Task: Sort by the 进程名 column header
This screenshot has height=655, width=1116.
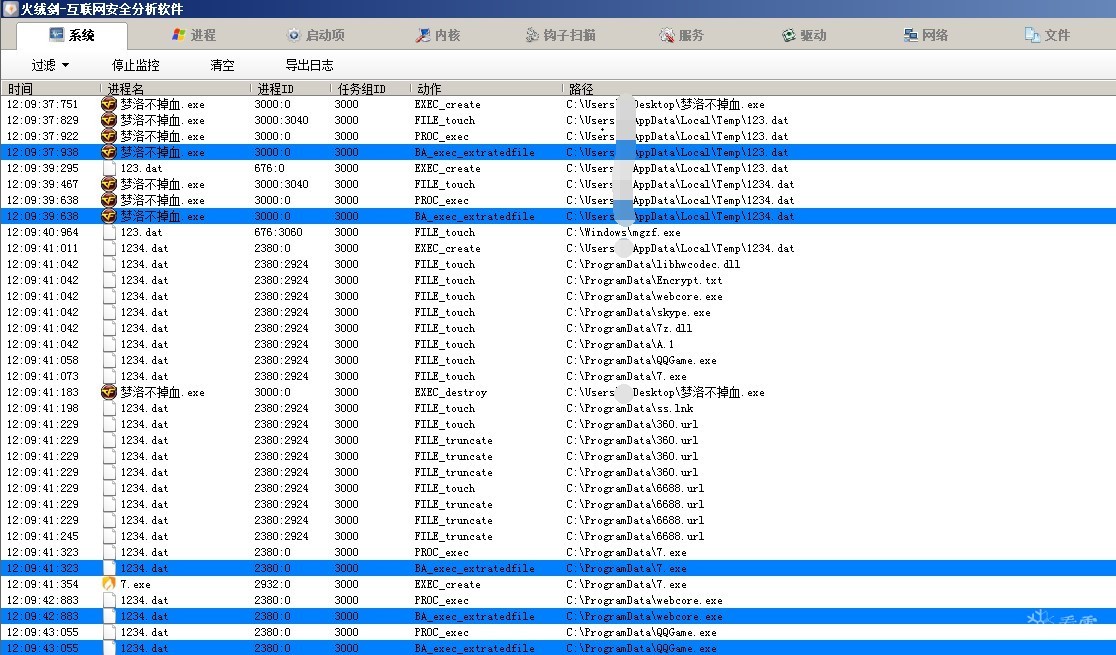Action: pos(175,89)
